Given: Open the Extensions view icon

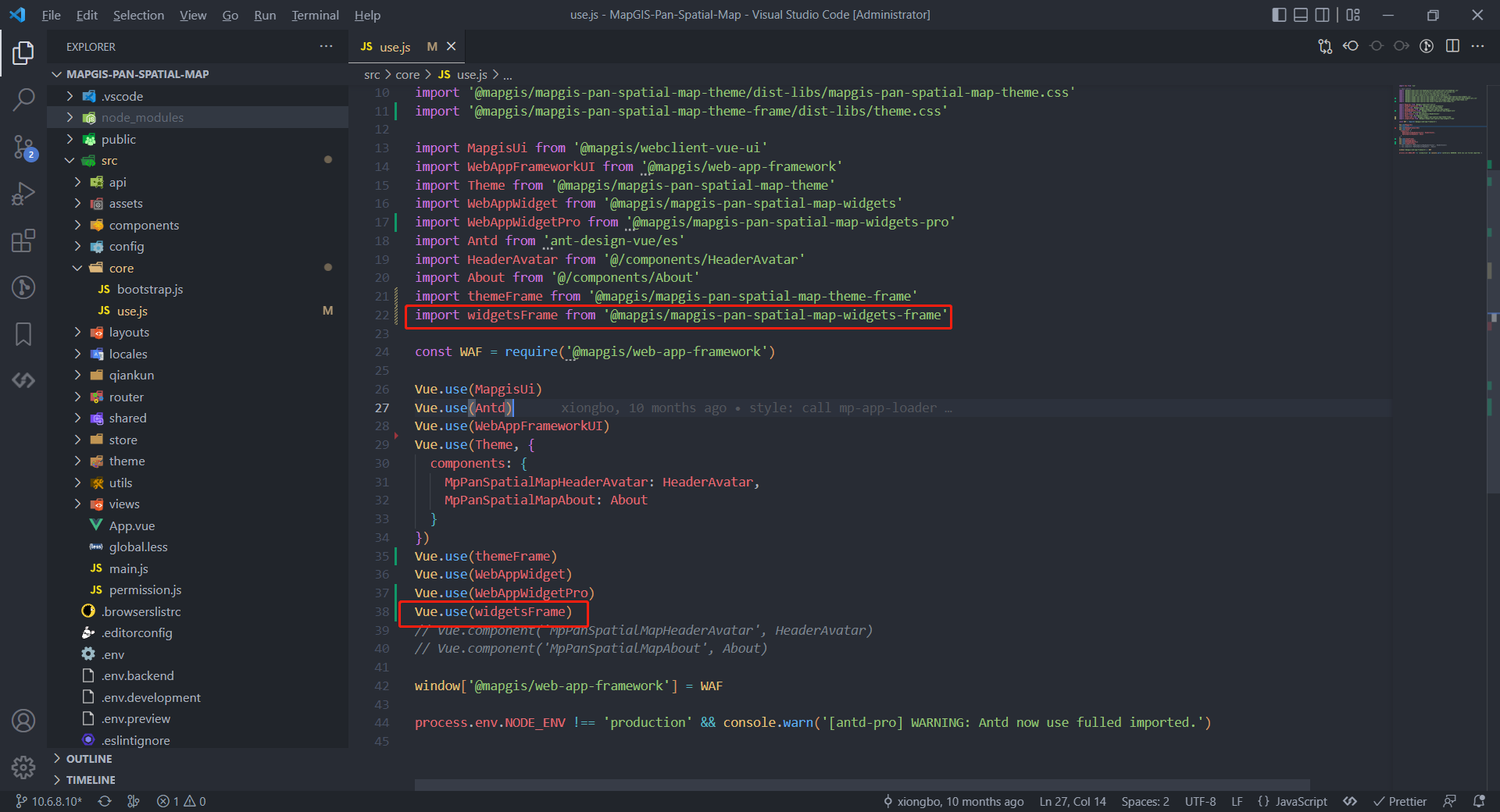Looking at the screenshot, I should tap(23, 240).
